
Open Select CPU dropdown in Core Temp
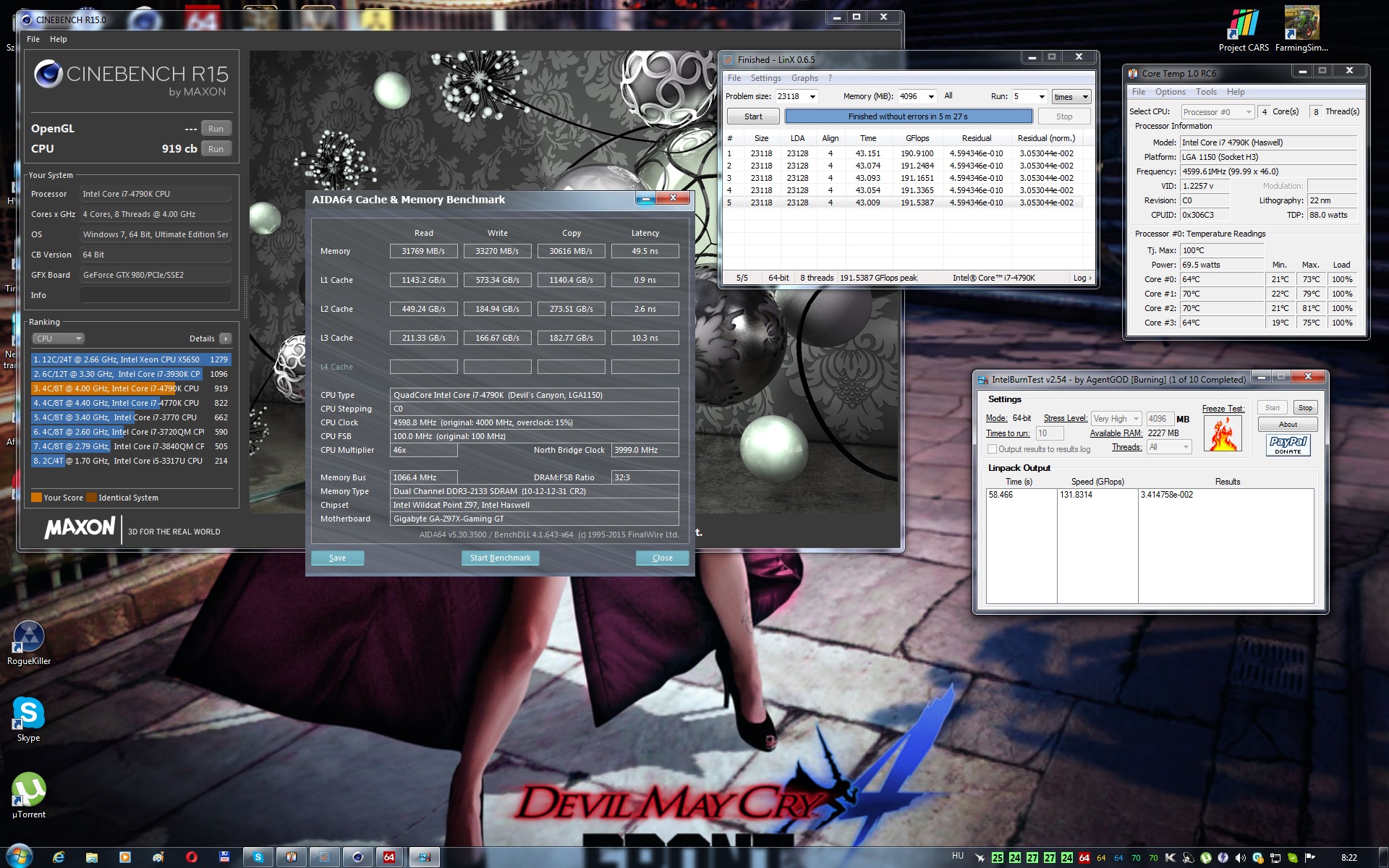click(x=1218, y=112)
